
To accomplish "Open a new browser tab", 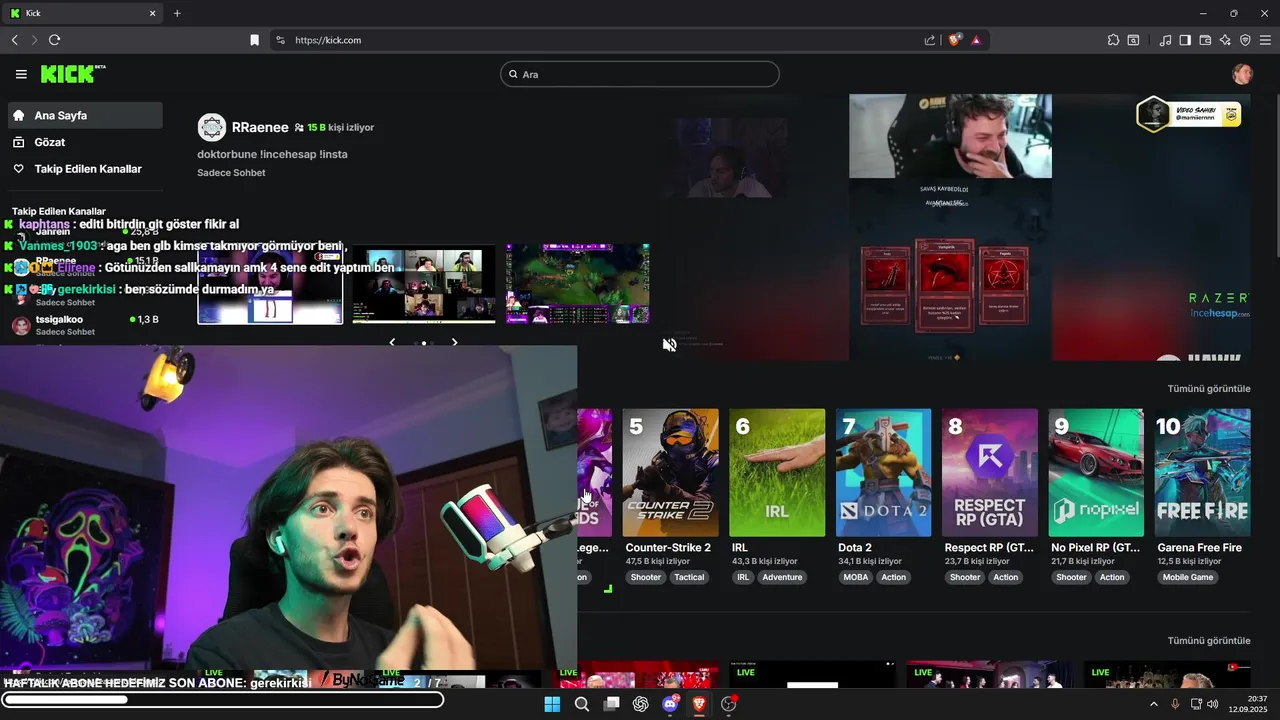I will (177, 13).
